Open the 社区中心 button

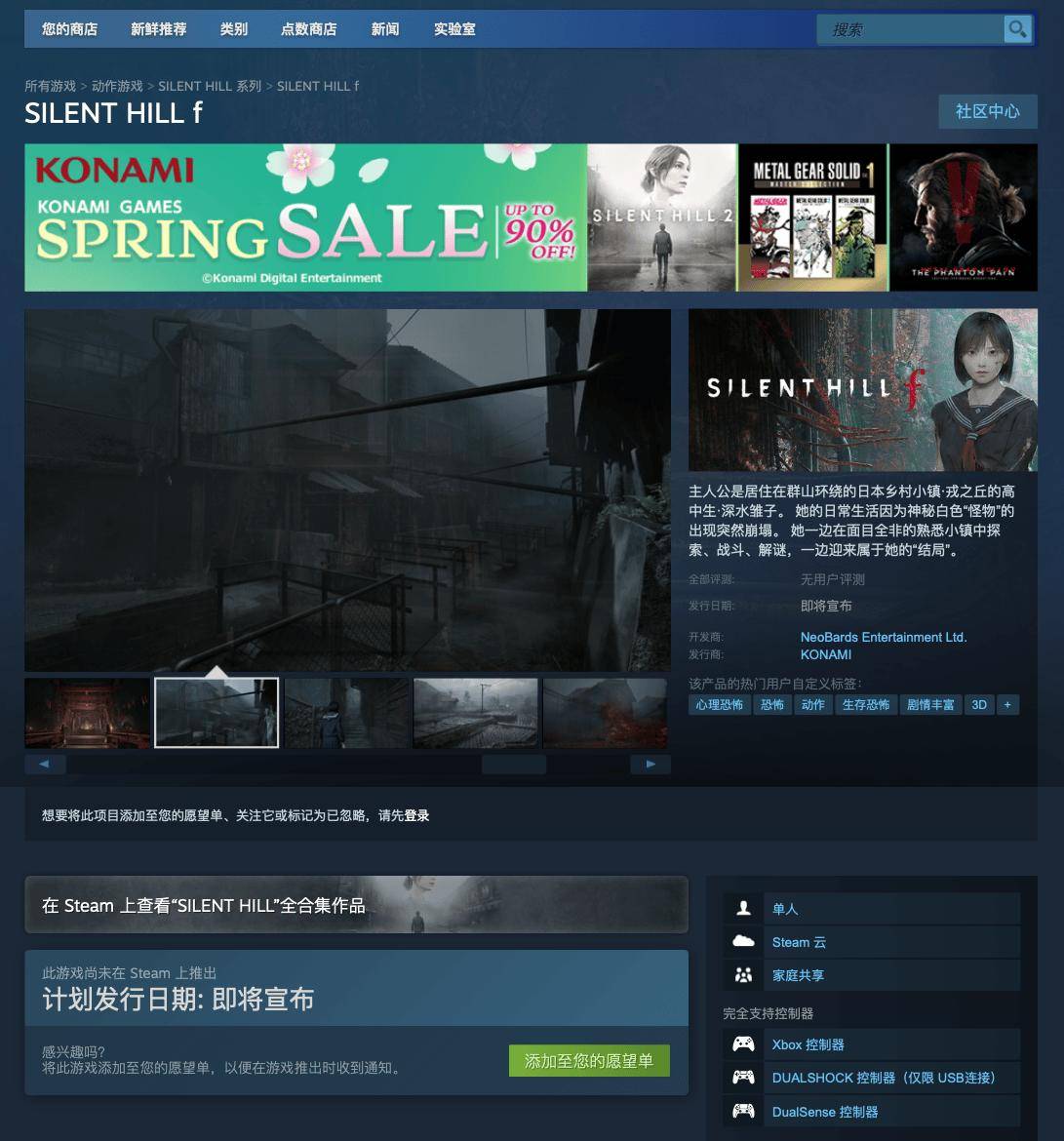click(988, 111)
